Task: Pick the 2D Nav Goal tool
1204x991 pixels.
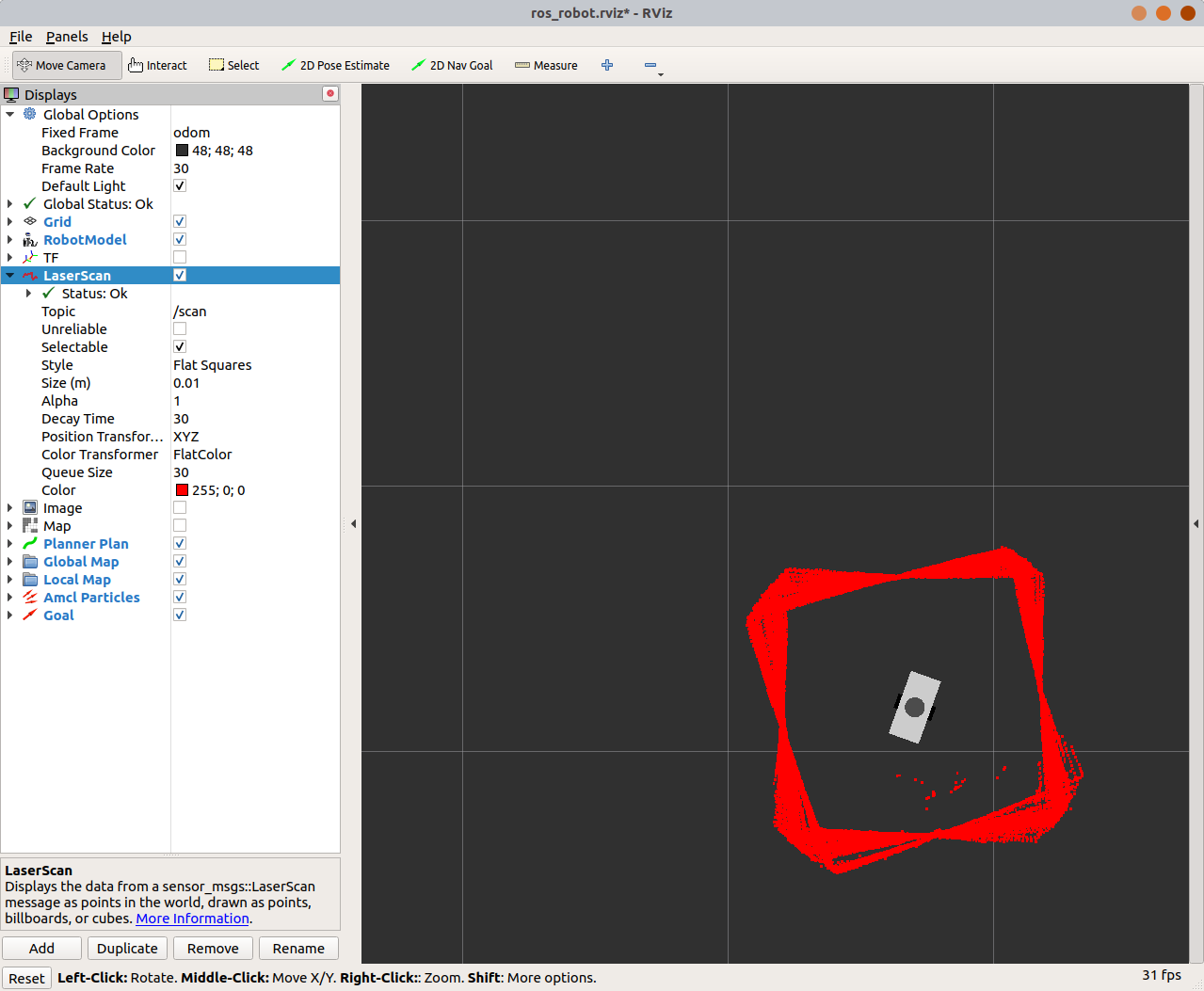Action: point(452,65)
